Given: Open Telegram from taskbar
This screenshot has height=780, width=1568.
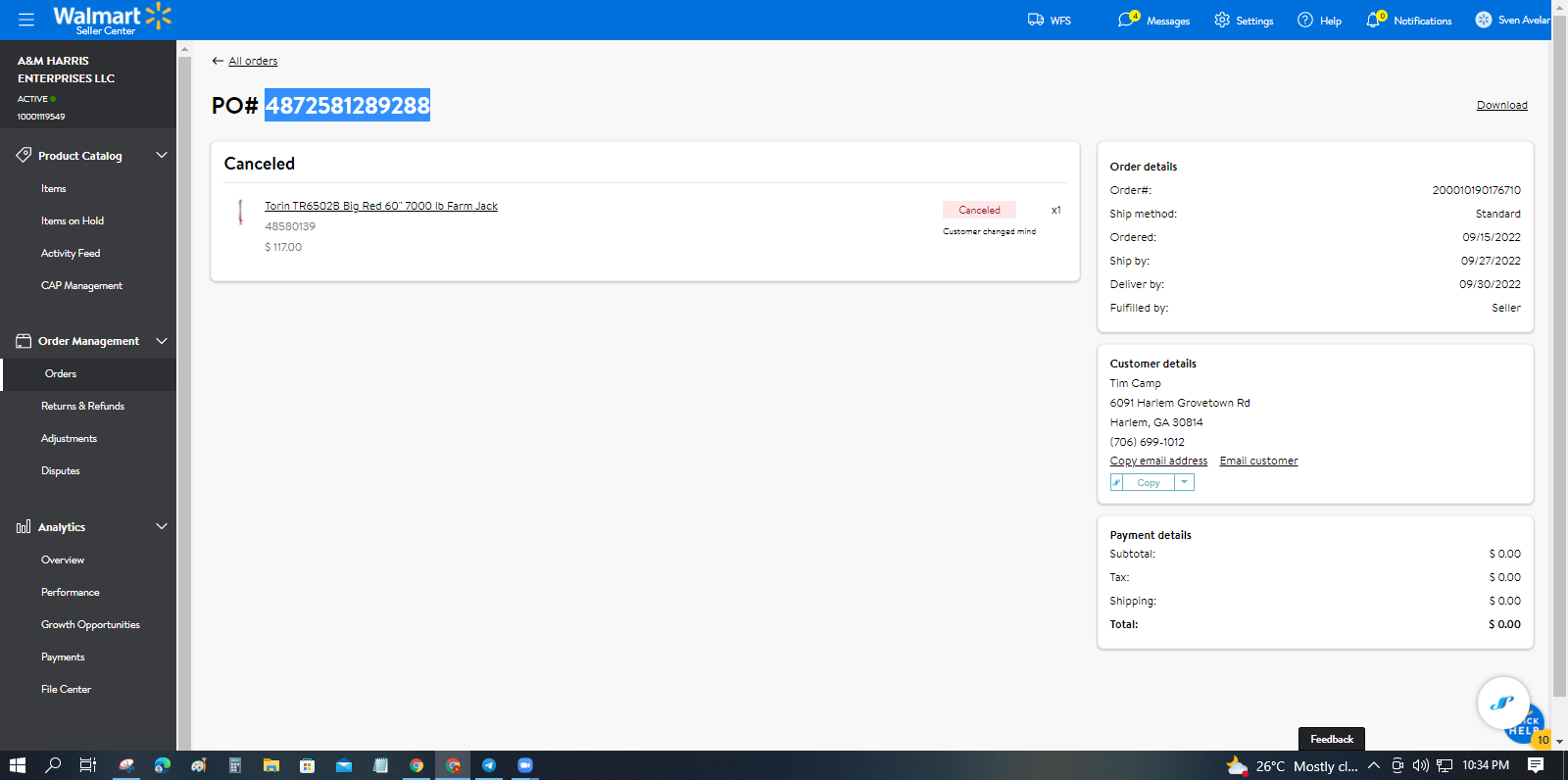Looking at the screenshot, I should click(x=489, y=765).
